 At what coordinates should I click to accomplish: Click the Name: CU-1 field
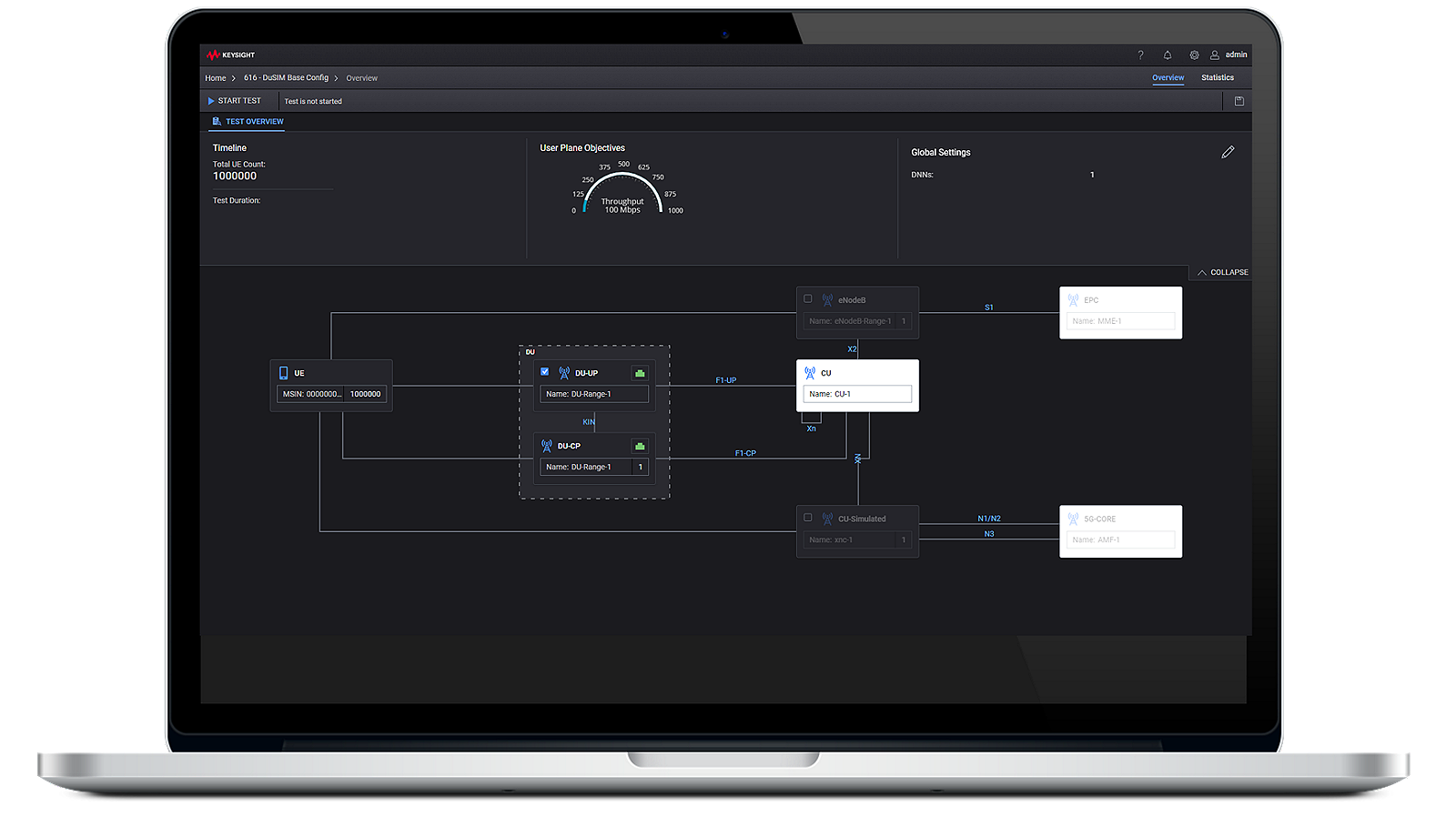click(x=857, y=394)
